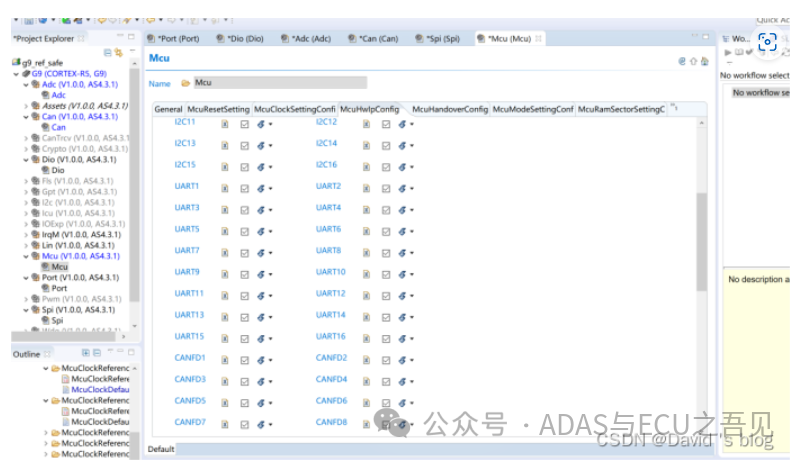Click the calculator icon next to I2C11

pos(225,124)
